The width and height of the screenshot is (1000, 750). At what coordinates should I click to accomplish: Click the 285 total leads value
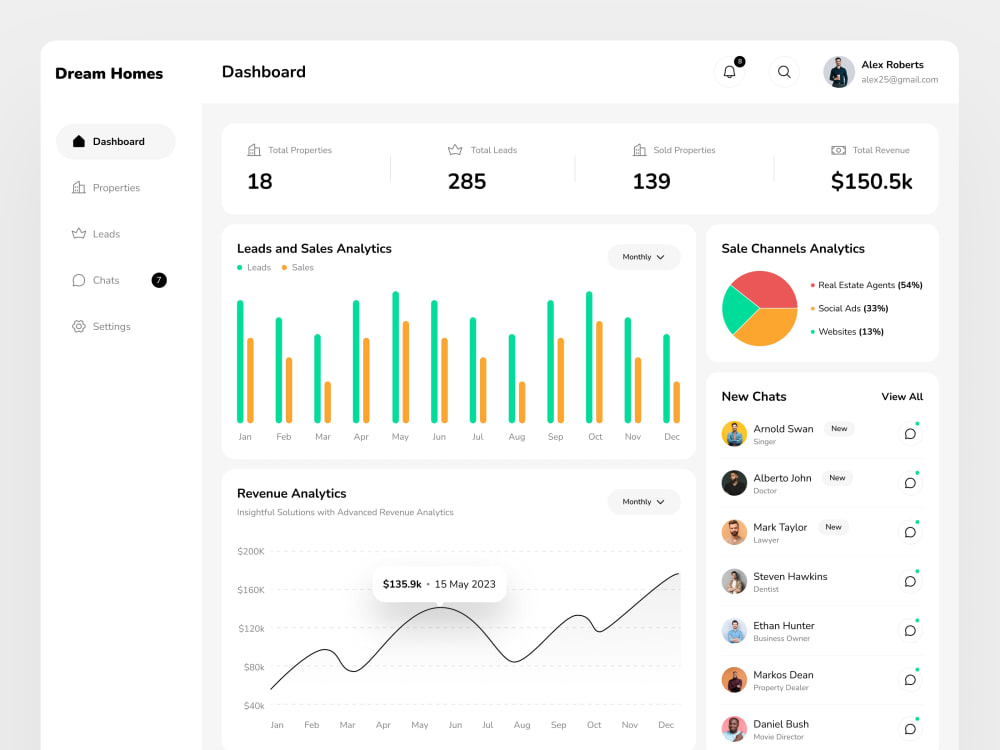point(467,182)
